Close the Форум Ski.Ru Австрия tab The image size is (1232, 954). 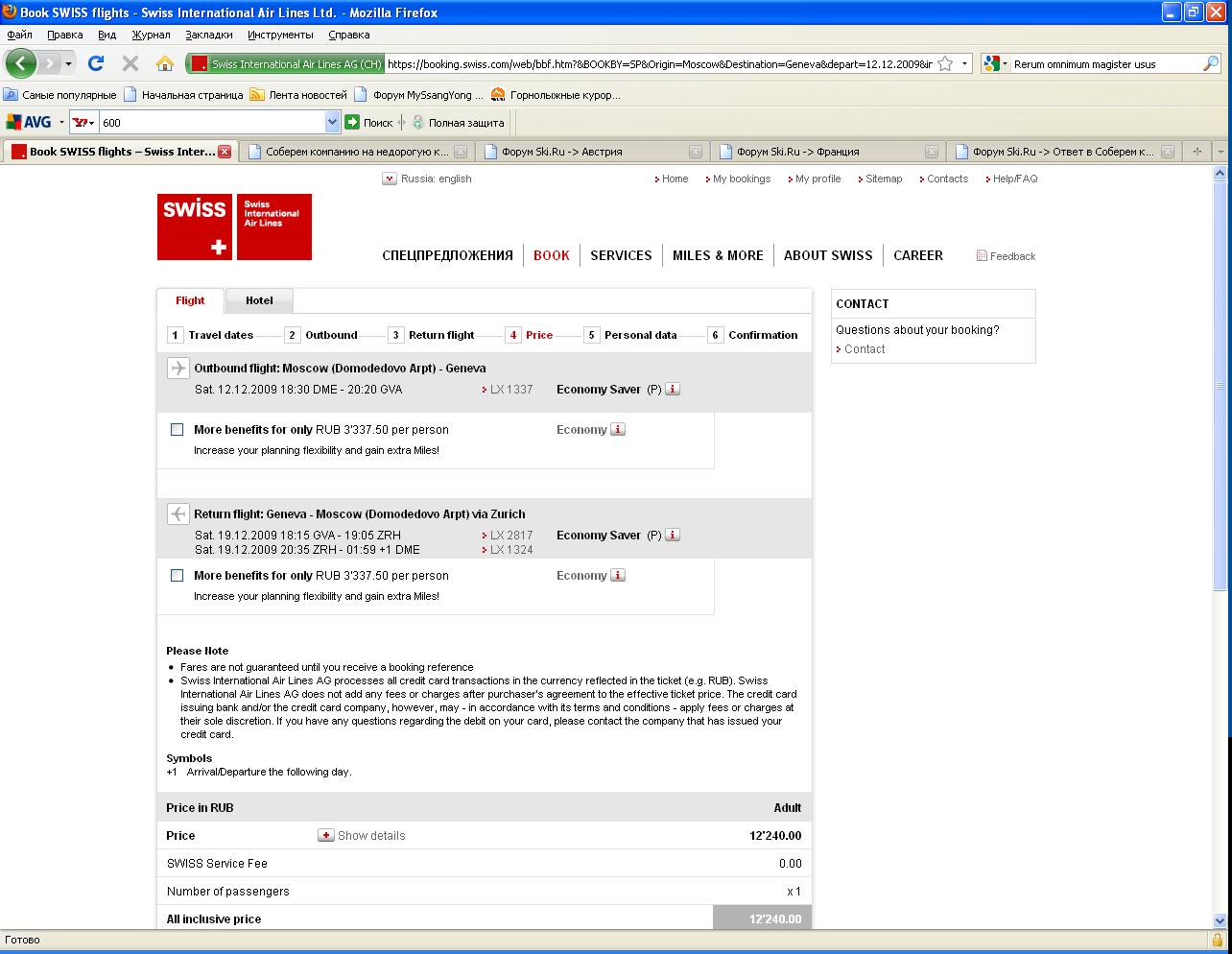pyautogui.click(x=696, y=152)
